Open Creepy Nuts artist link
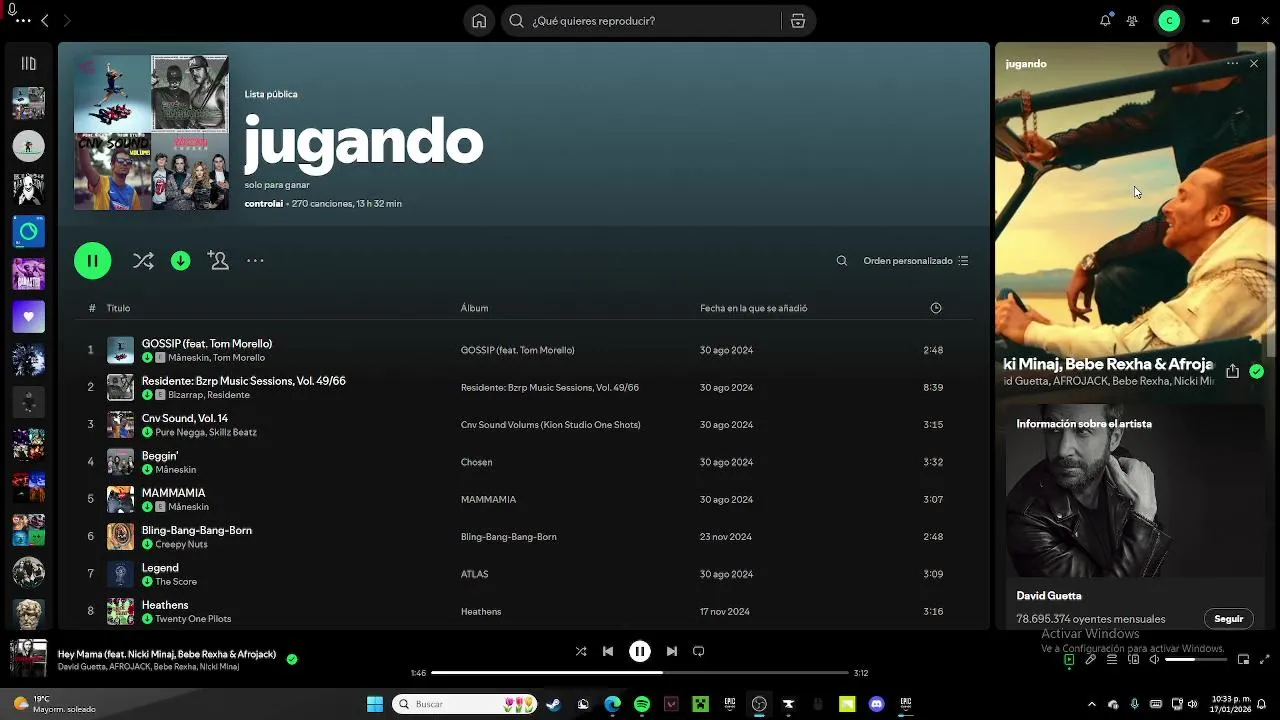Viewport: 1280px width, 720px height. tap(183, 545)
